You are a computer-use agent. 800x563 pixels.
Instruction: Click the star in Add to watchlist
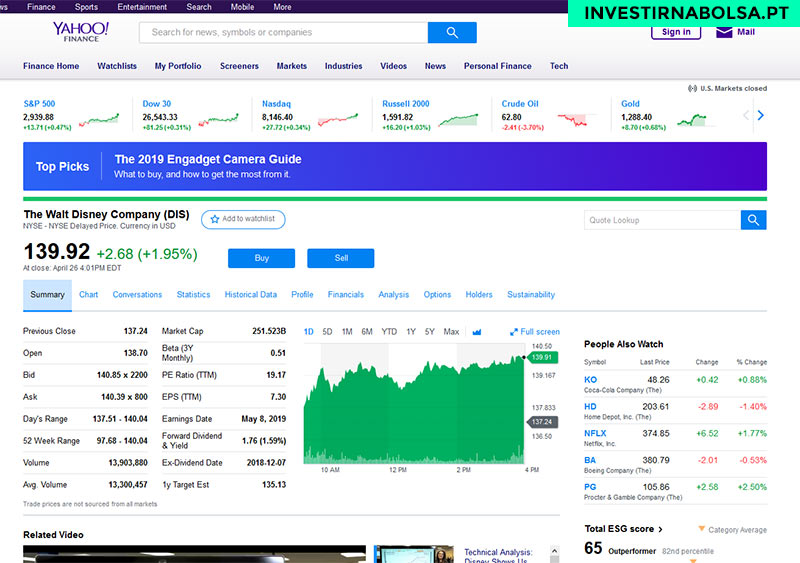[215, 219]
